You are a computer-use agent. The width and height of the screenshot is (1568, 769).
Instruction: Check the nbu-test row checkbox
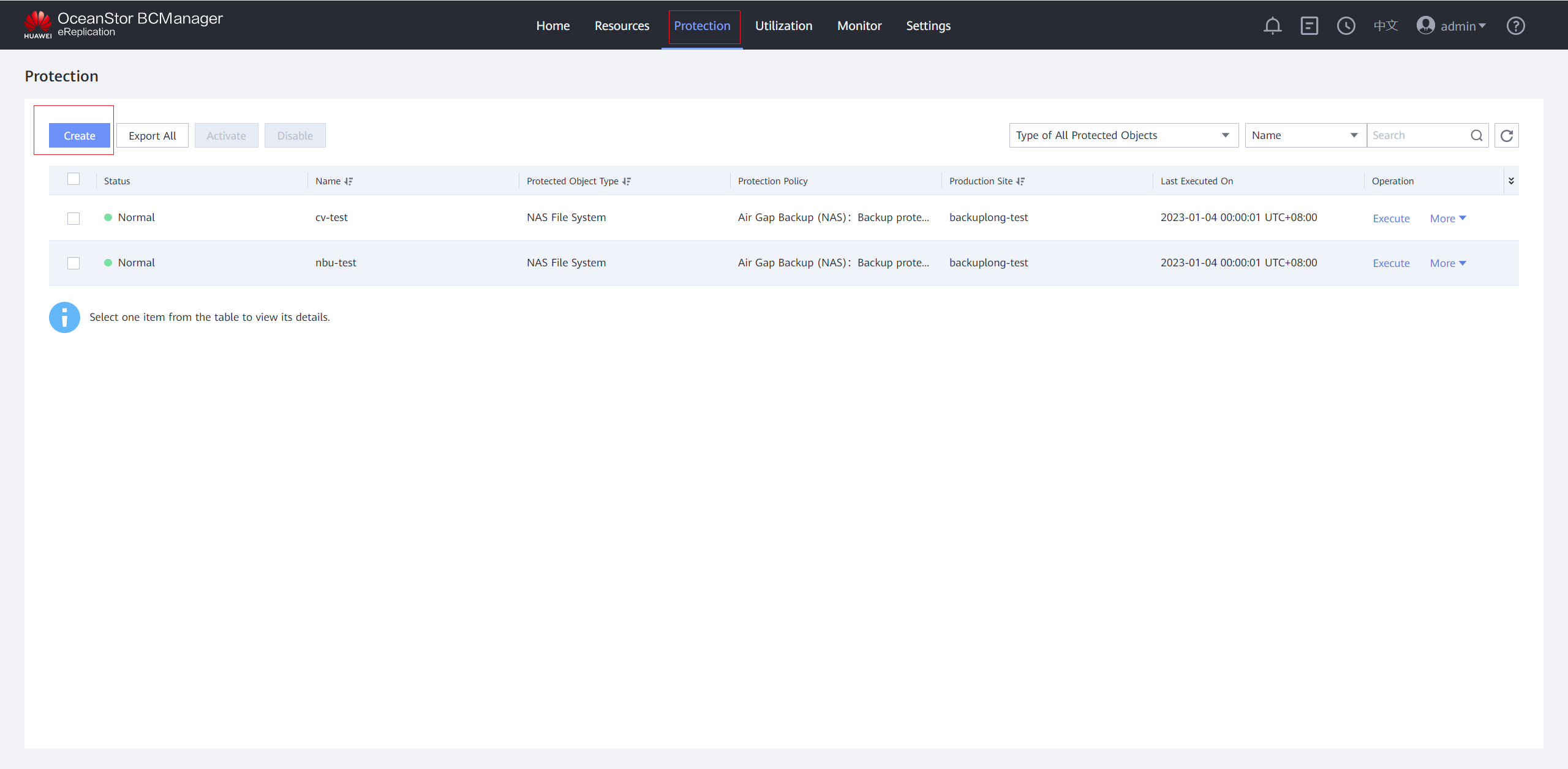click(x=73, y=263)
